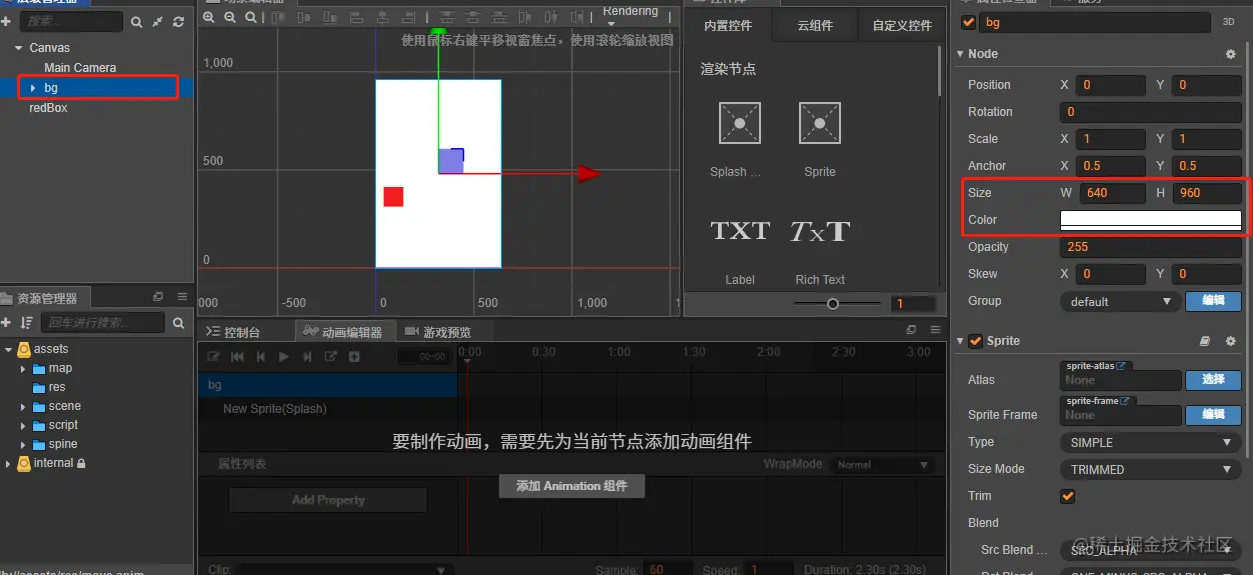1253x575 pixels.
Task: Open the WrapMode Normal dropdown
Action: point(882,465)
